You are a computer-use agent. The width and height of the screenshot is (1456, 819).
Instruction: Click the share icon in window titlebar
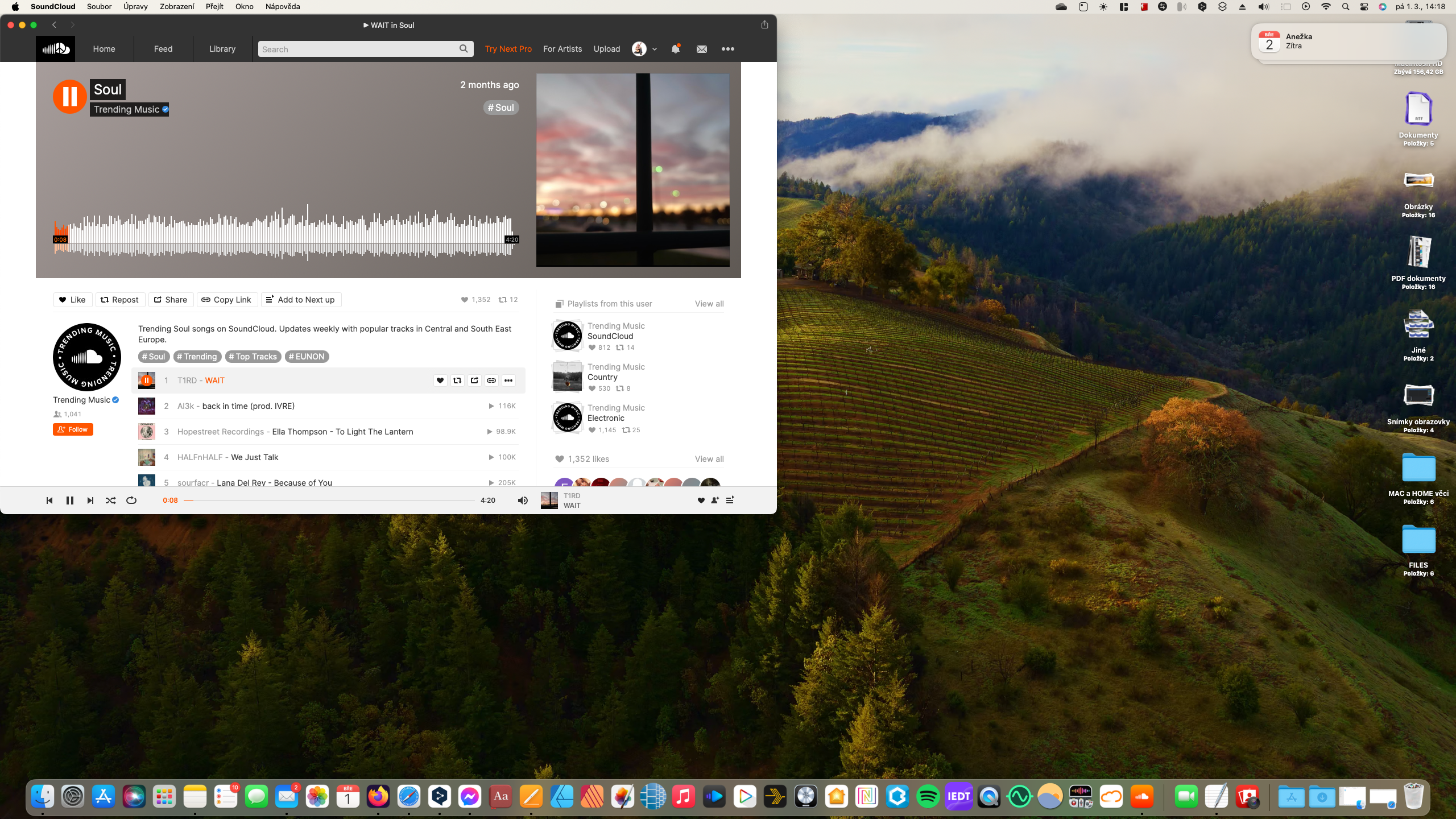point(764,24)
